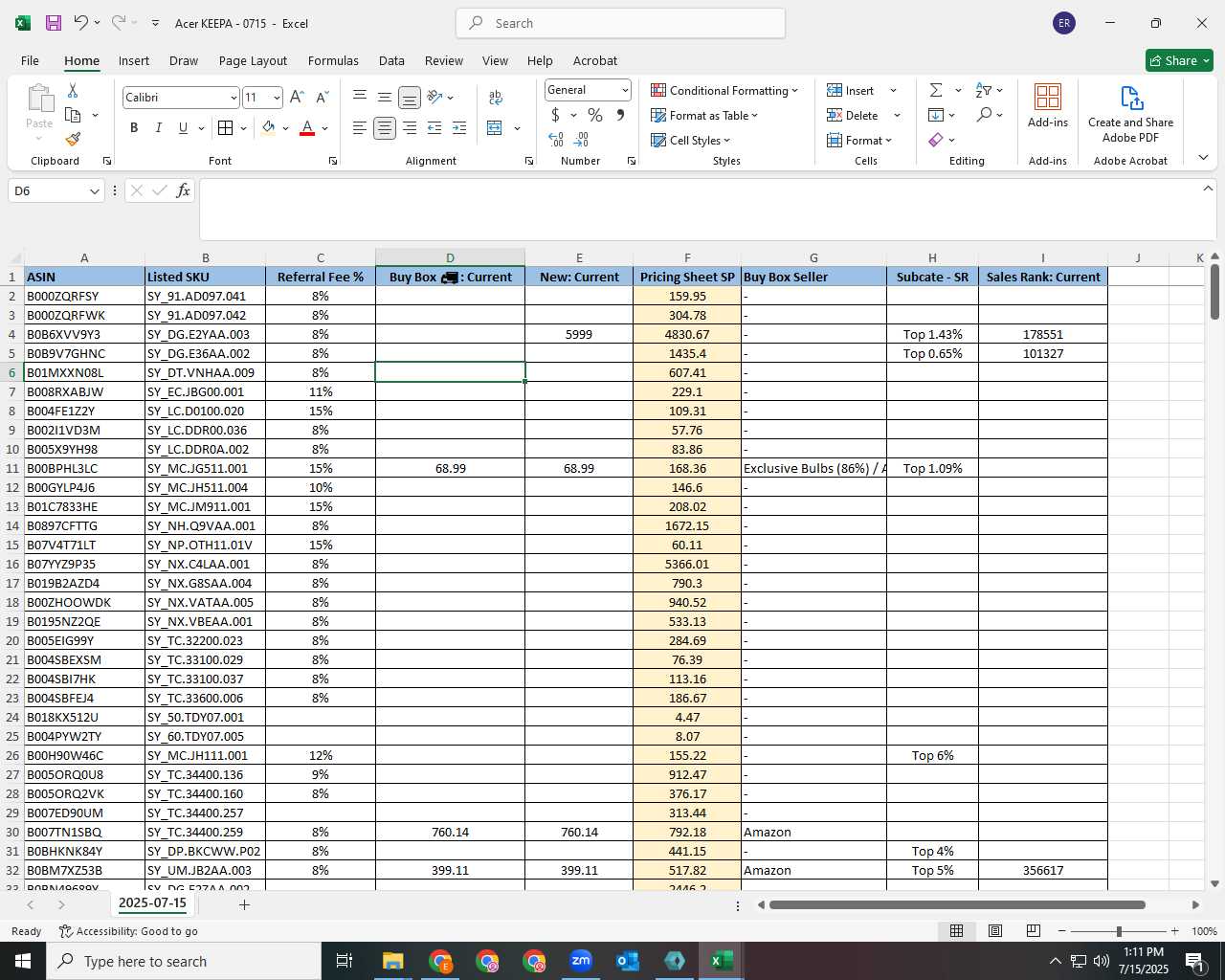Expand Conditional Formatting menu
Image resolution: width=1225 pixels, height=980 pixels.
click(x=724, y=90)
